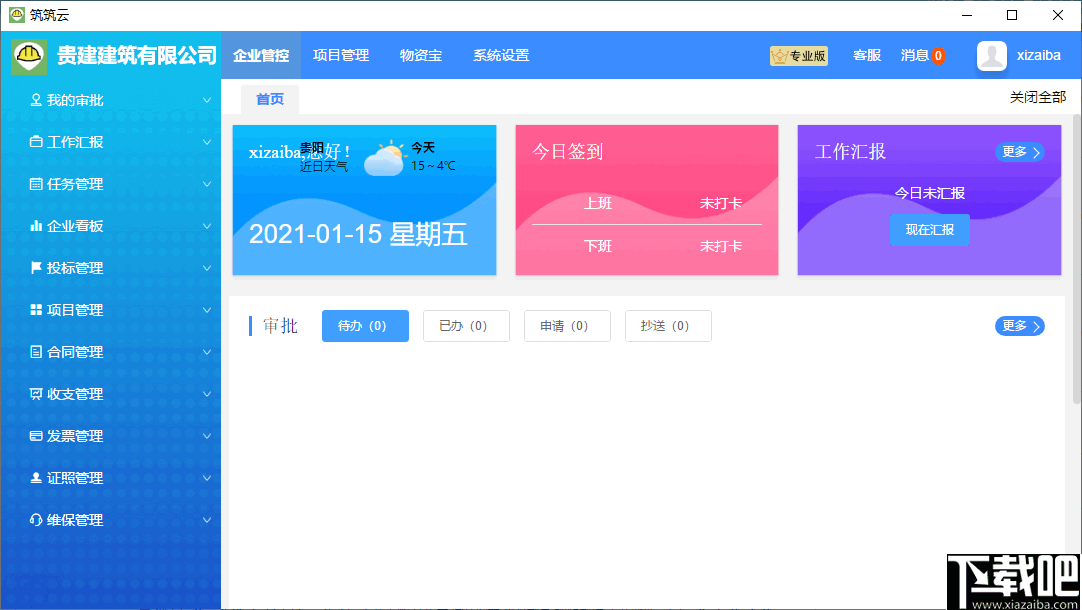The image size is (1082, 610).
Task: Switch to the 首页 tab
Action: click(x=270, y=99)
